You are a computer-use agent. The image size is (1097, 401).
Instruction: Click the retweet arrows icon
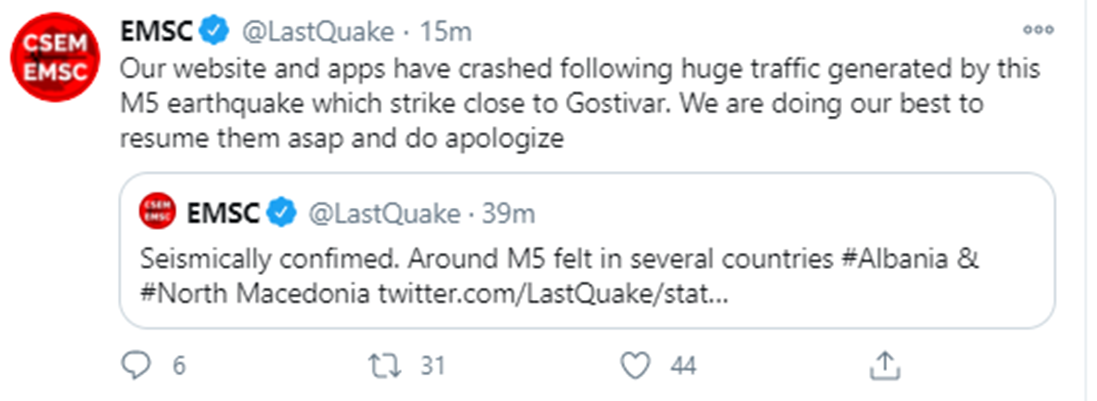pyautogui.click(x=387, y=365)
